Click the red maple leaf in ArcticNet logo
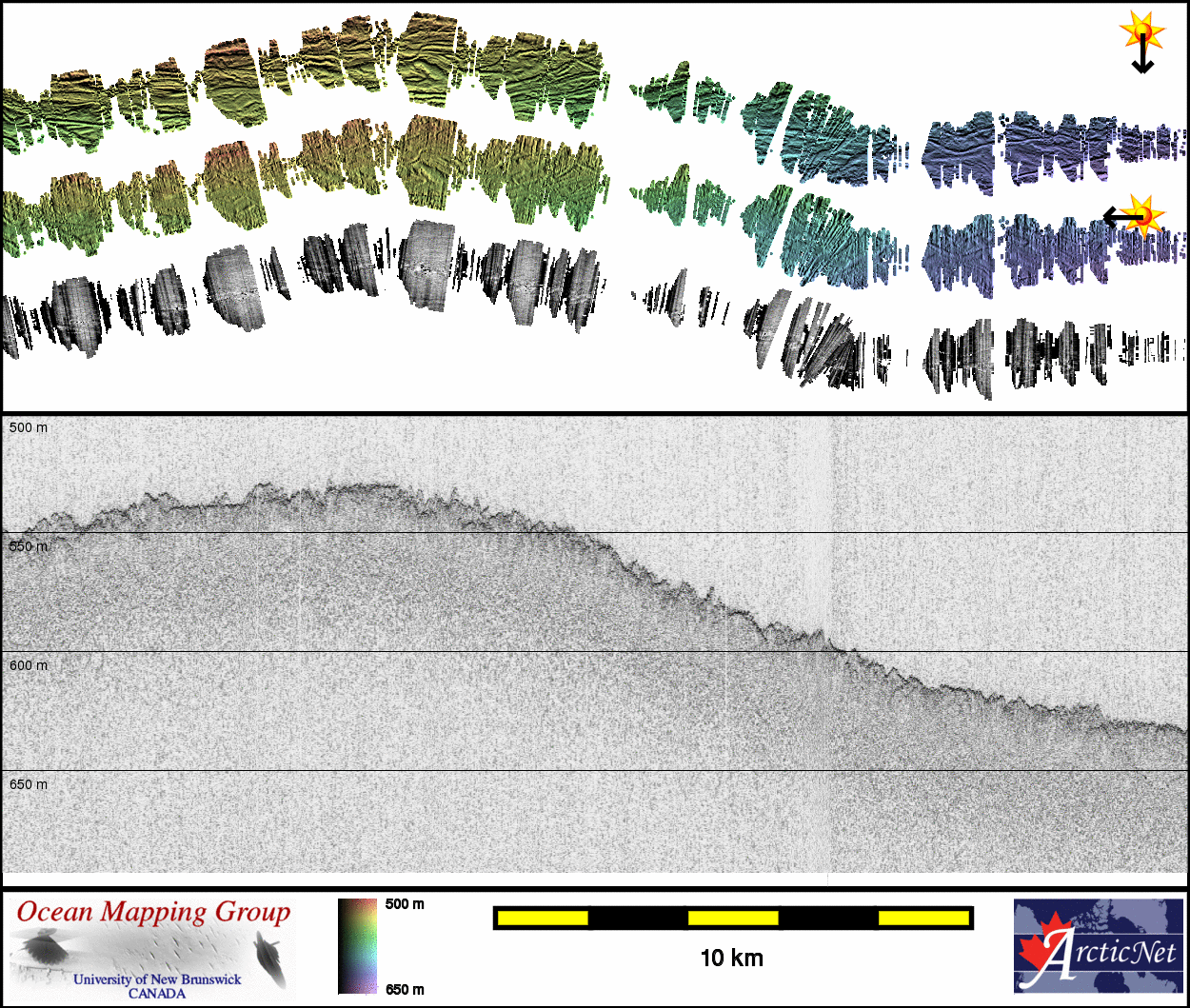The width and height of the screenshot is (1190, 1008). coord(1041,947)
